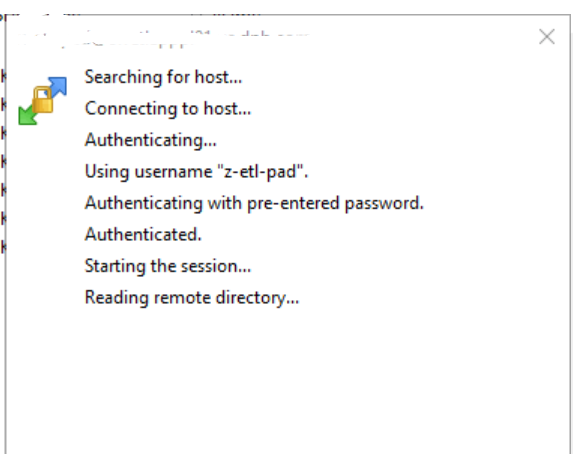Screen dimensions: 573x454
Task: Click the background window edge left of the dialog
Action: [2, 234]
